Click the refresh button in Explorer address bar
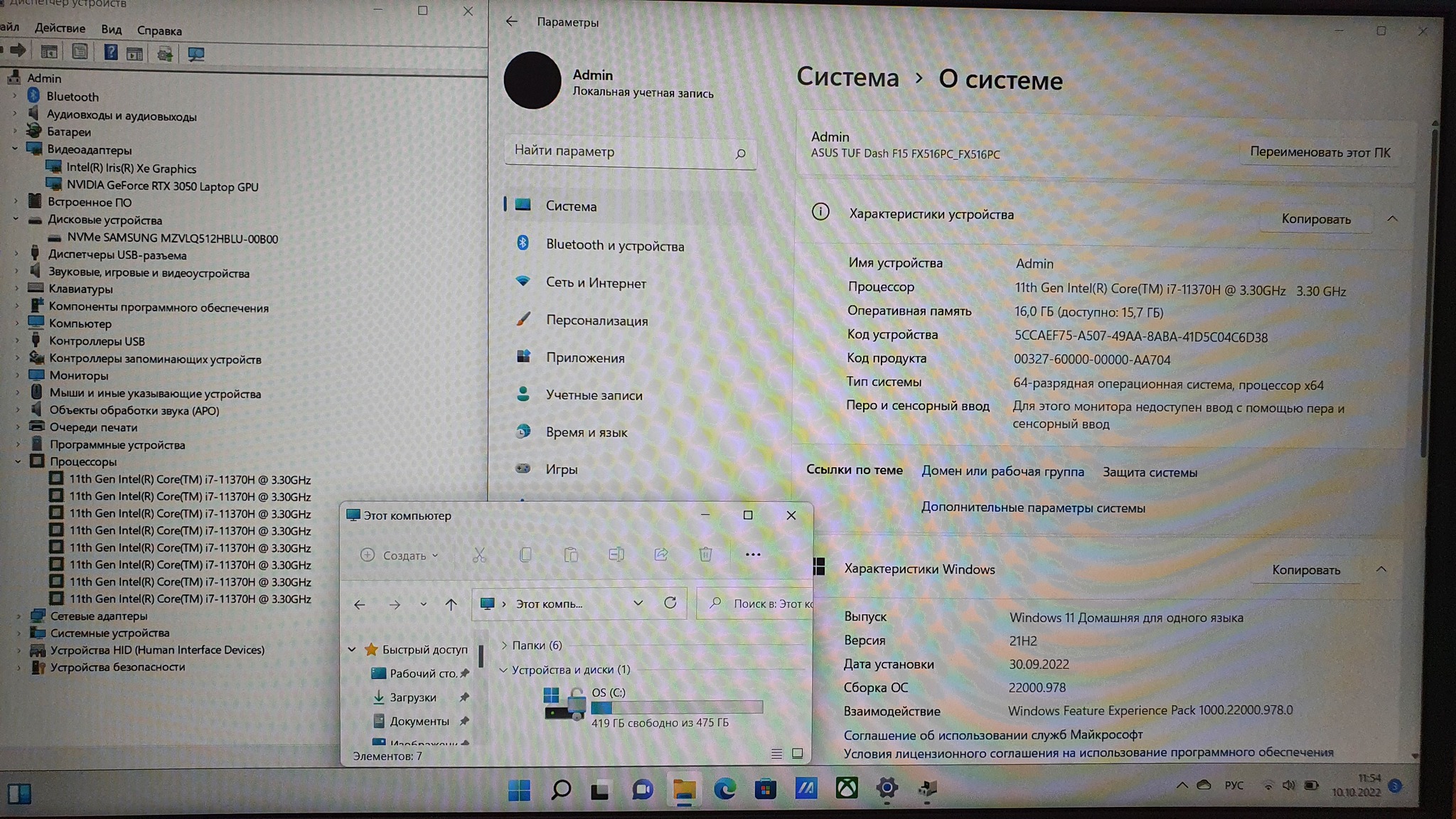The image size is (1456, 819). point(670,603)
